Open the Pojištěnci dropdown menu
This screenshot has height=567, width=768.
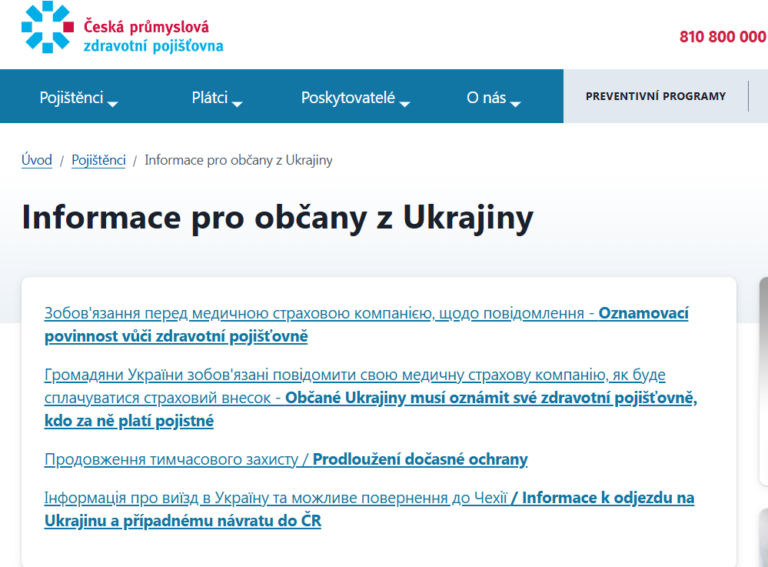(x=78, y=97)
